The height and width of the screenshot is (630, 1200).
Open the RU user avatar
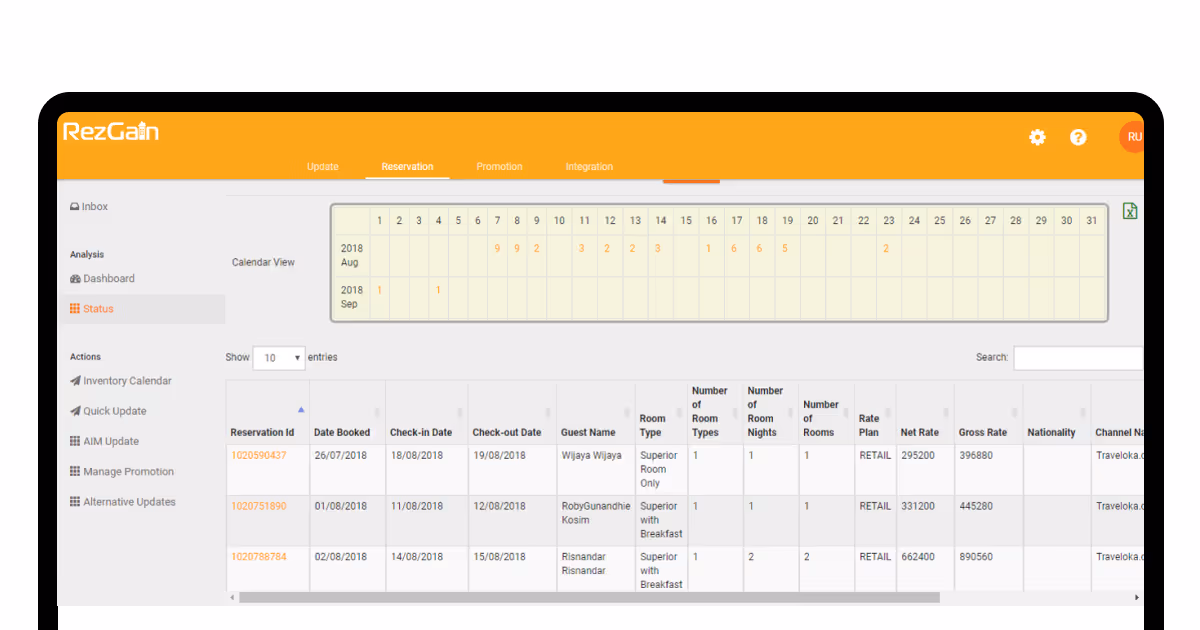pyautogui.click(x=1132, y=137)
